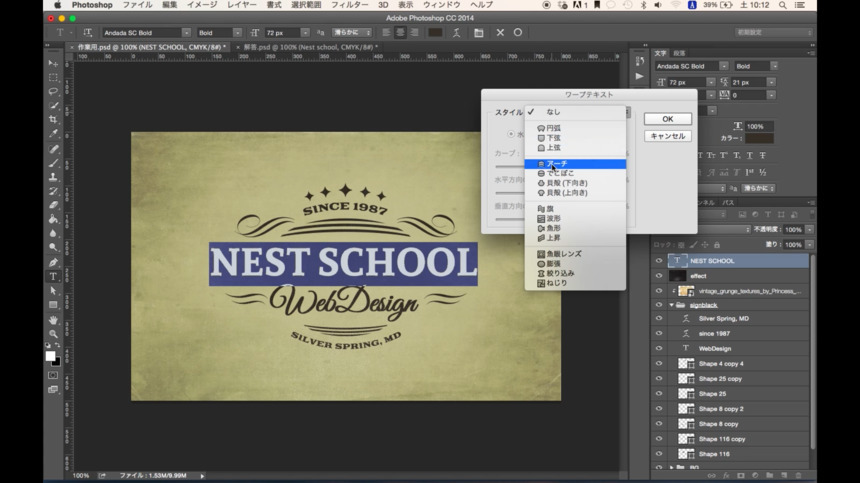The height and width of the screenshot is (483, 860).
Task: Select the Brush tool
Action: tap(53, 163)
